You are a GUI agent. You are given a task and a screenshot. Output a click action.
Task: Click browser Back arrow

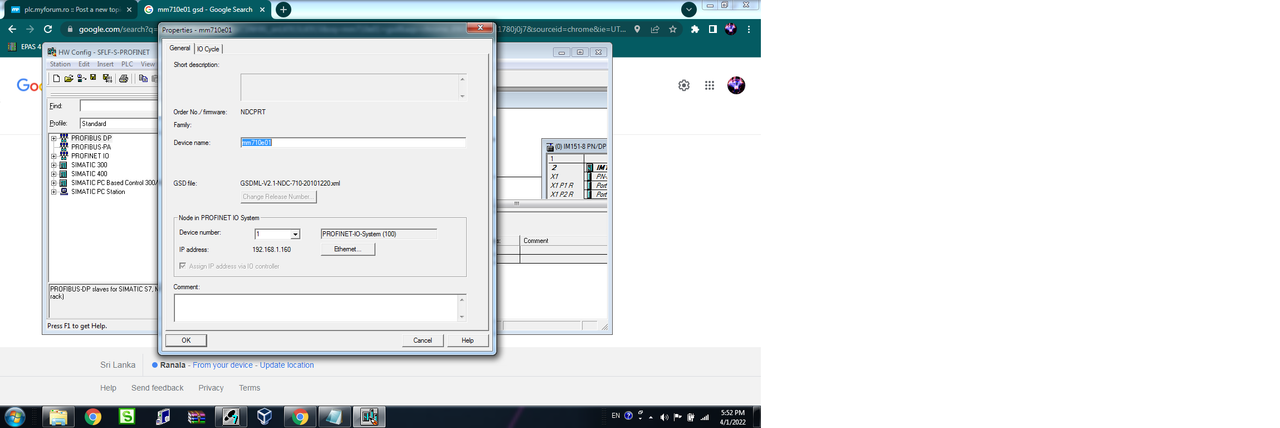tap(13, 29)
